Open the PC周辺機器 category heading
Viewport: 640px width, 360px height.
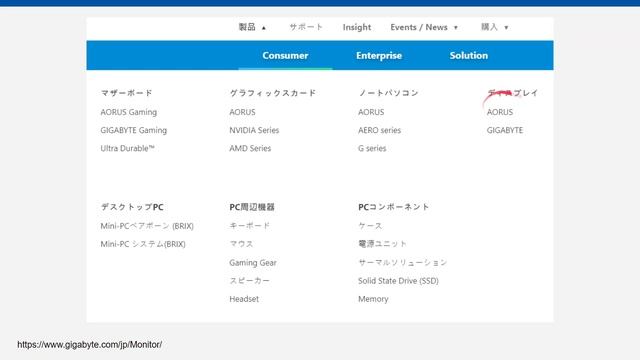point(252,207)
